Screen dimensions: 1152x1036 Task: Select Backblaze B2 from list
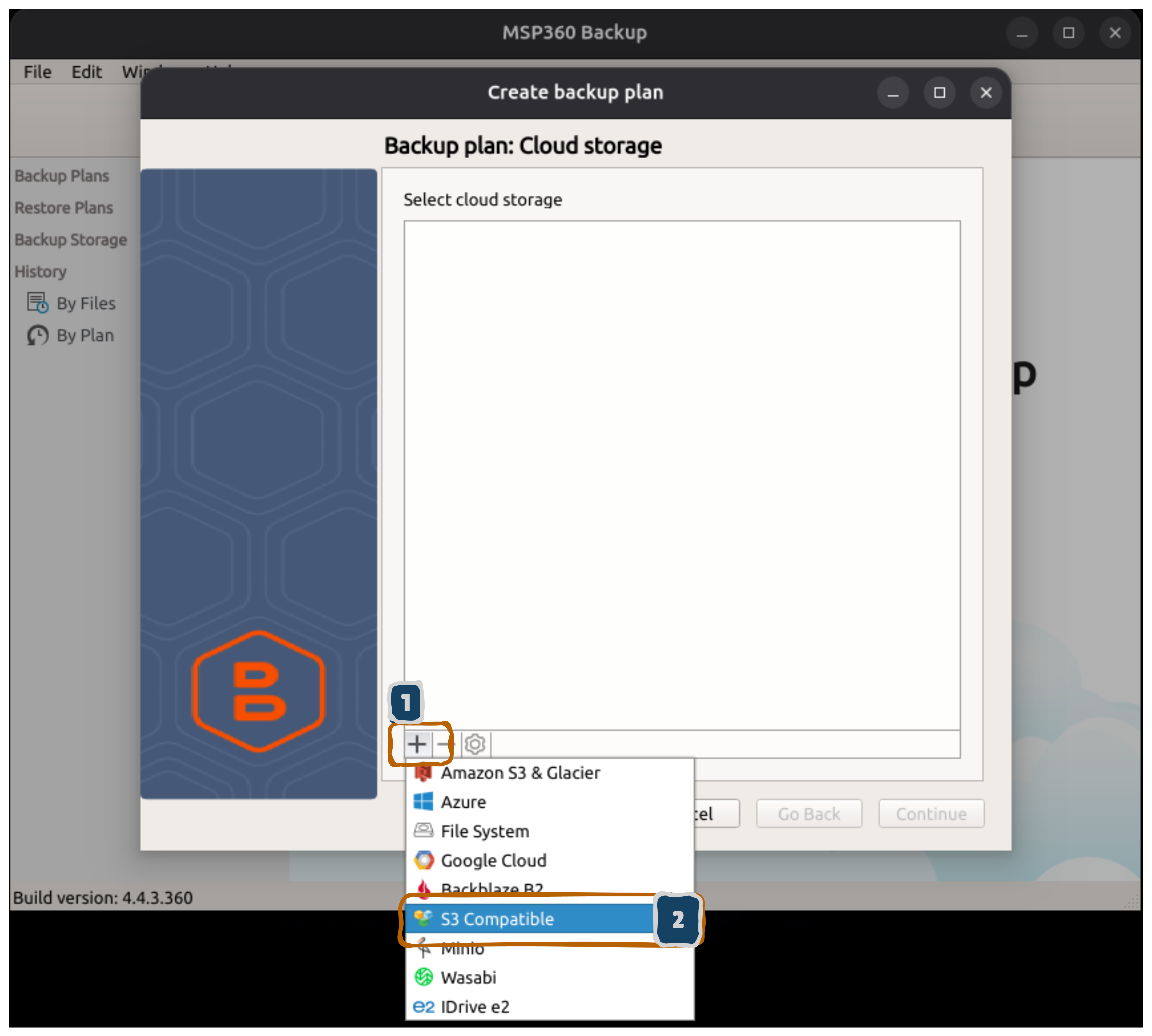tap(492, 887)
